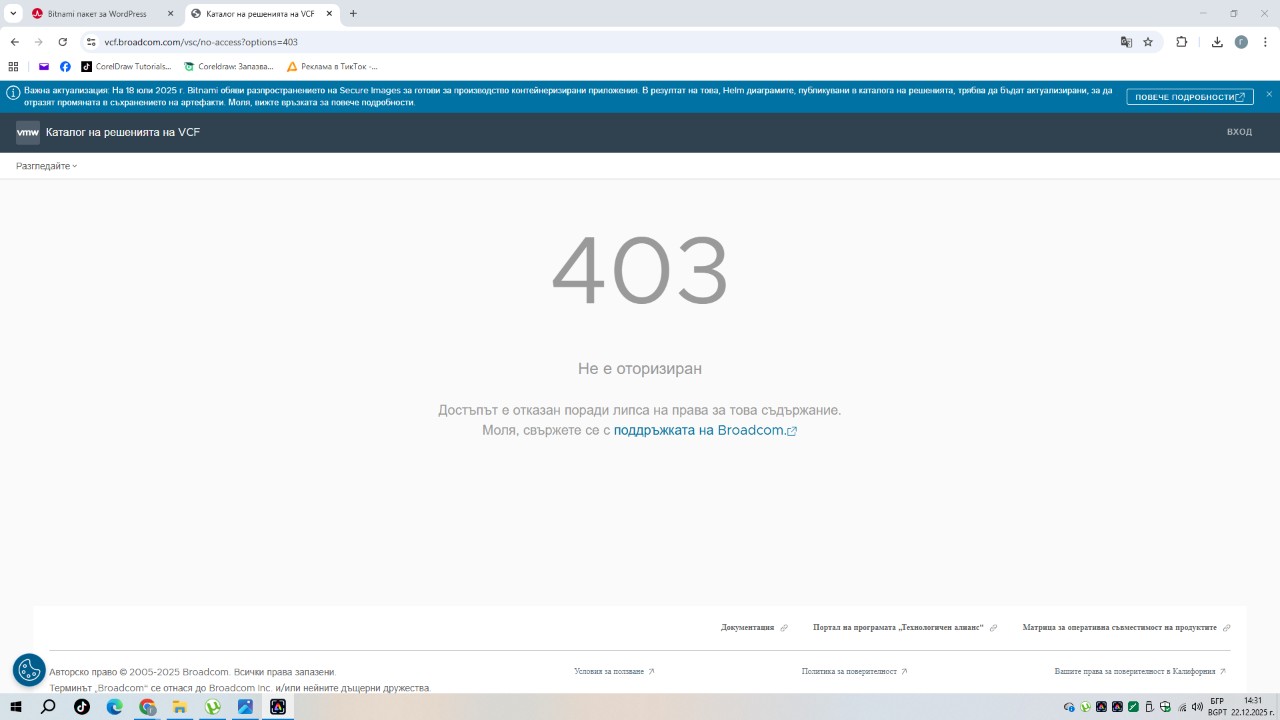
Task: Open a new browser tab
Action: 353,14
